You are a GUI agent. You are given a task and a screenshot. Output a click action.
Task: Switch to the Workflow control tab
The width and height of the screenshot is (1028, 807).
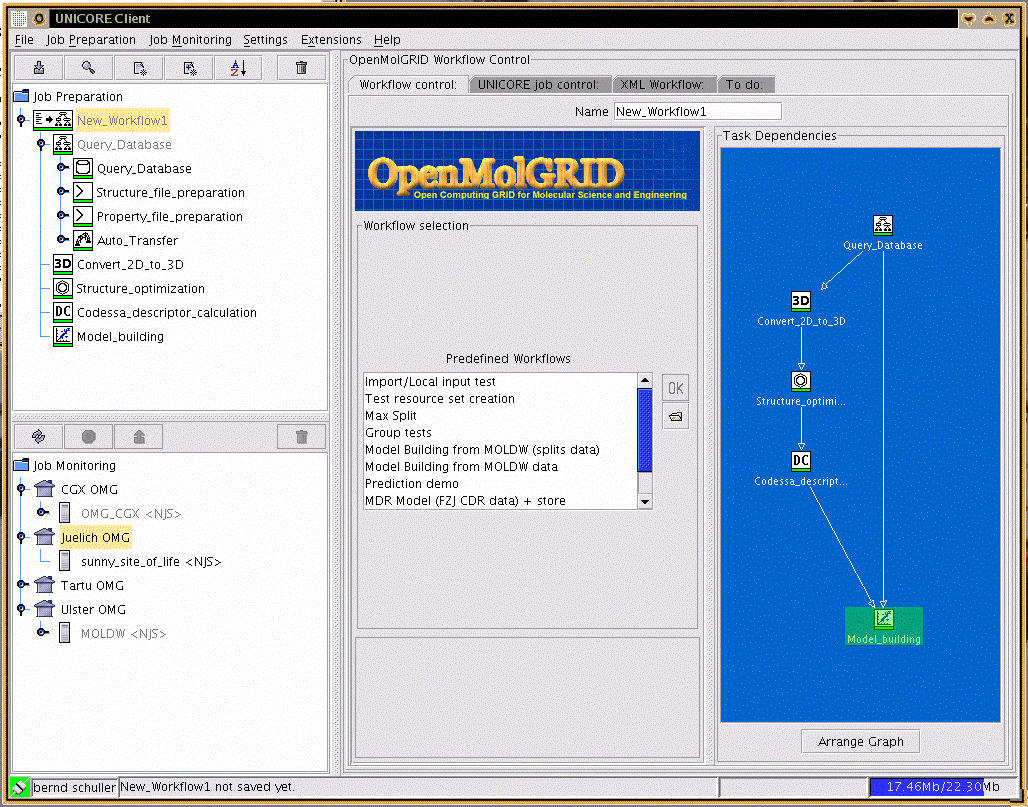(x=408, y=85)
